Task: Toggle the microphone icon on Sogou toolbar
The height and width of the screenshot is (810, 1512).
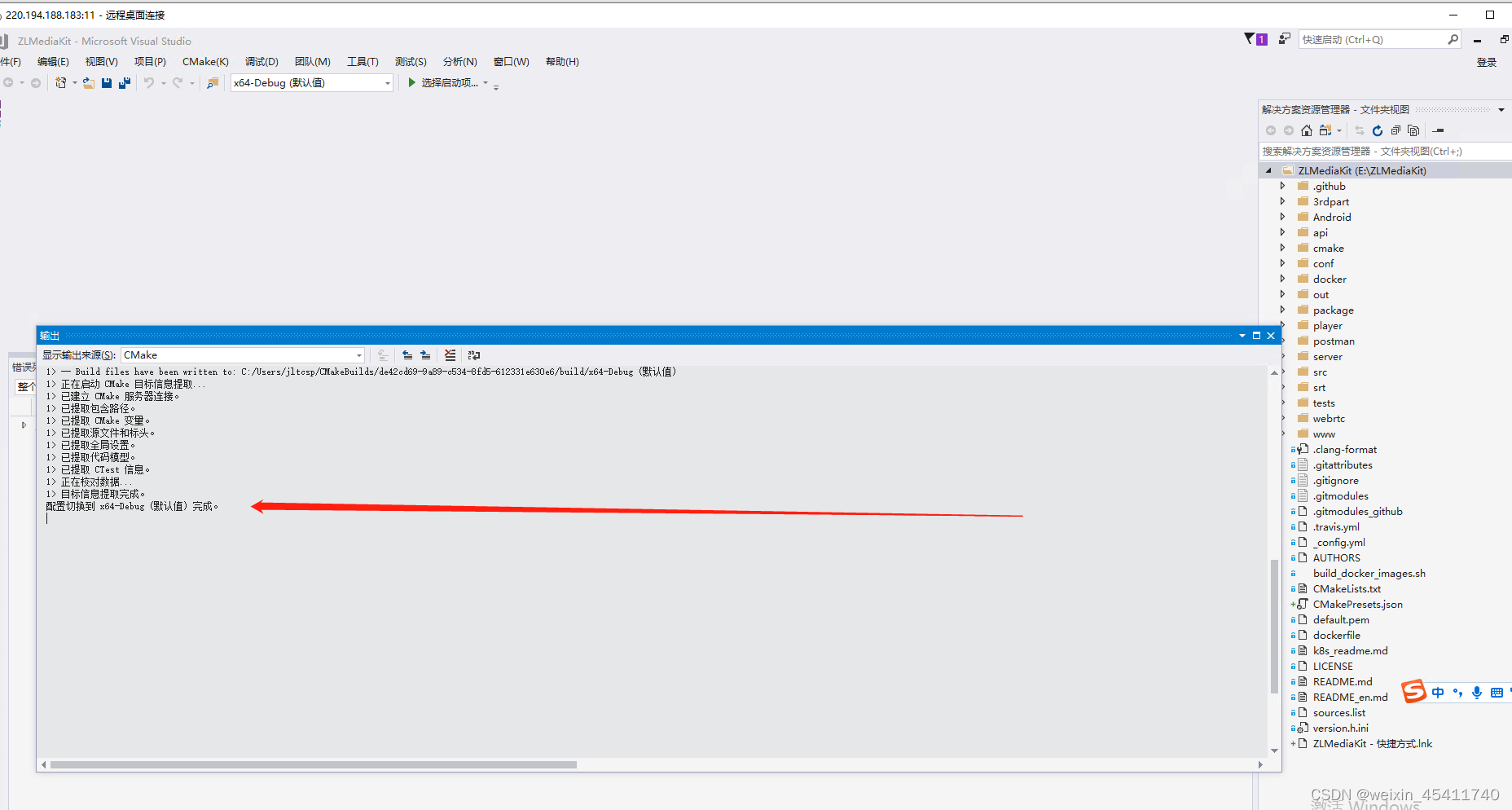Action: pyautogui.click(x=1477, y=692)
